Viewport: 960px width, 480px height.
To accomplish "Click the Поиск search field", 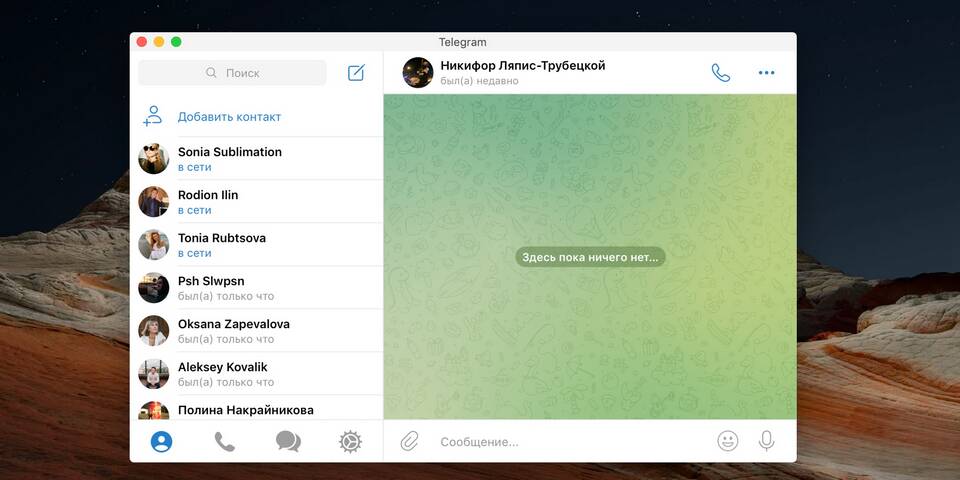I will coord(232,73).
